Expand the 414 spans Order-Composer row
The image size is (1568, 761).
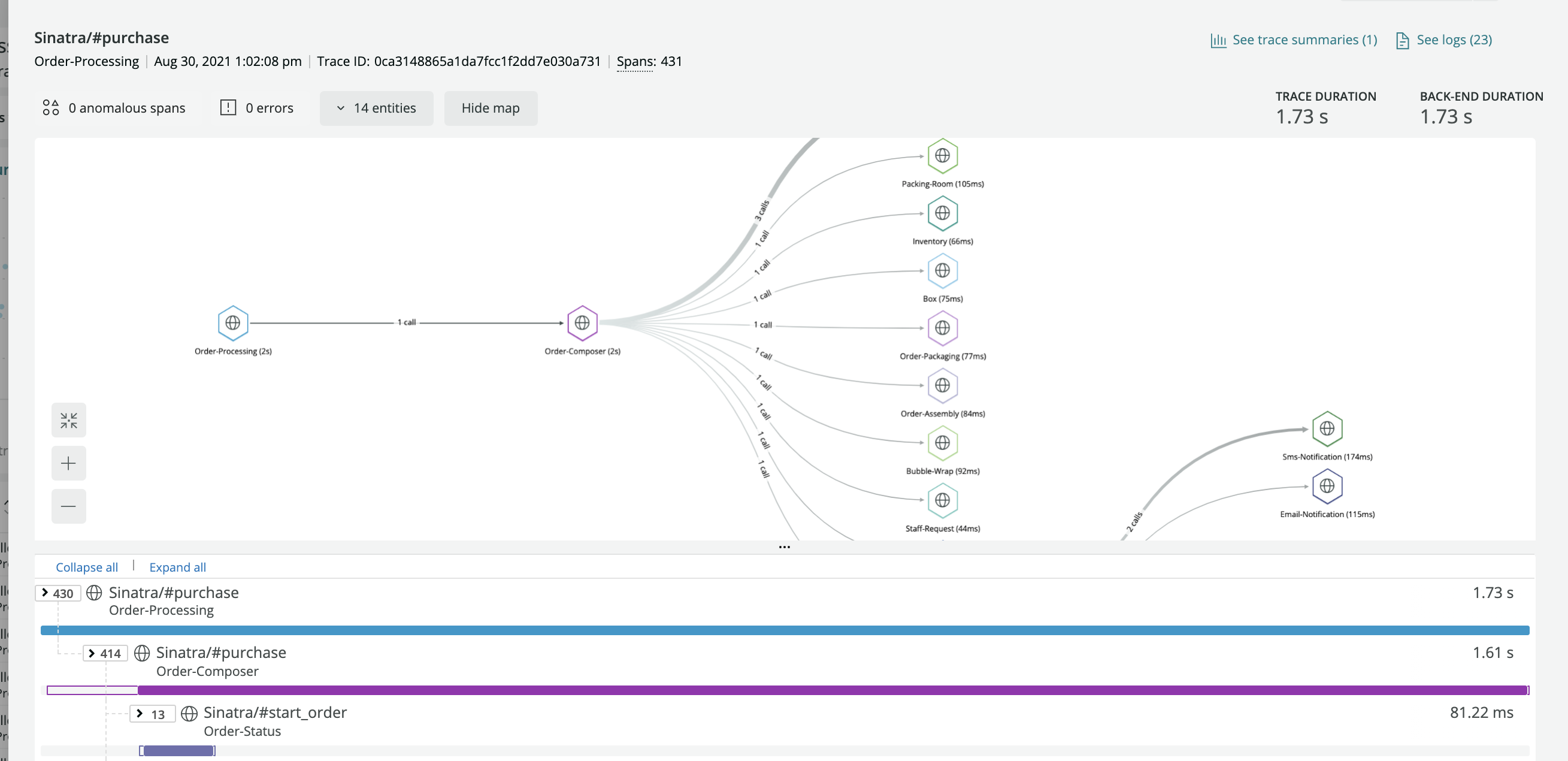105,653
